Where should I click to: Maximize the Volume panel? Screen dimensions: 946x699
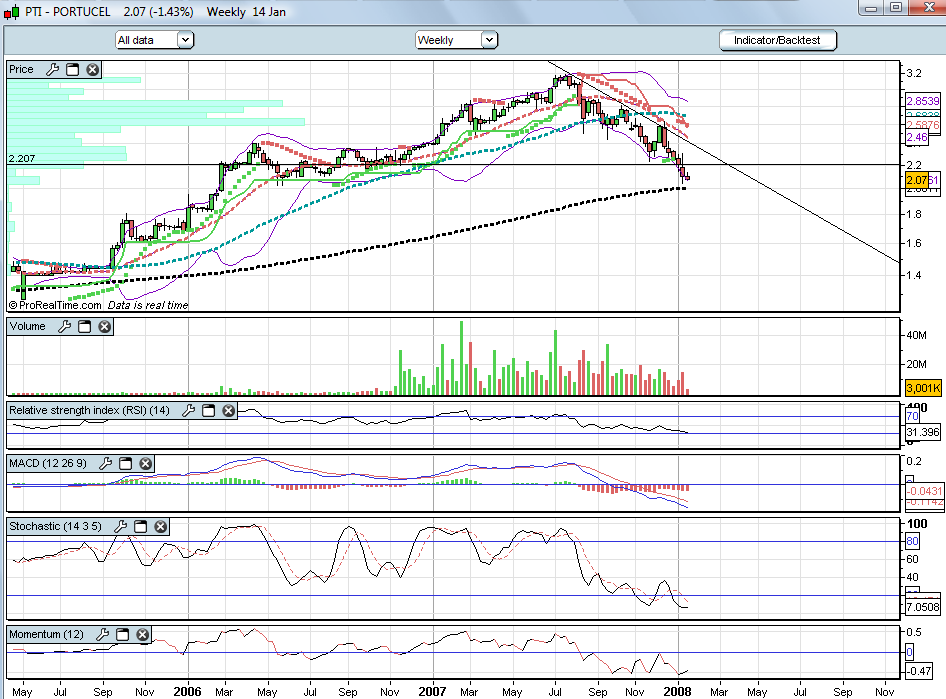pyautogui.click(x=84, y=326)
